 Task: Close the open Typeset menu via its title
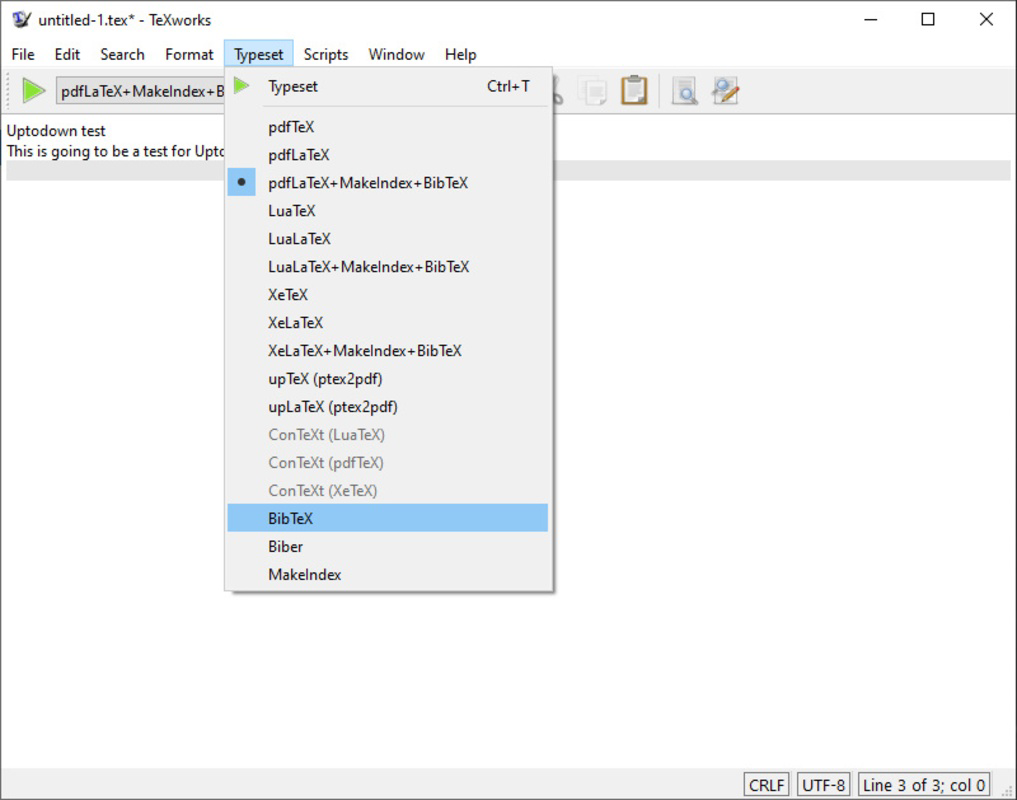259,55
